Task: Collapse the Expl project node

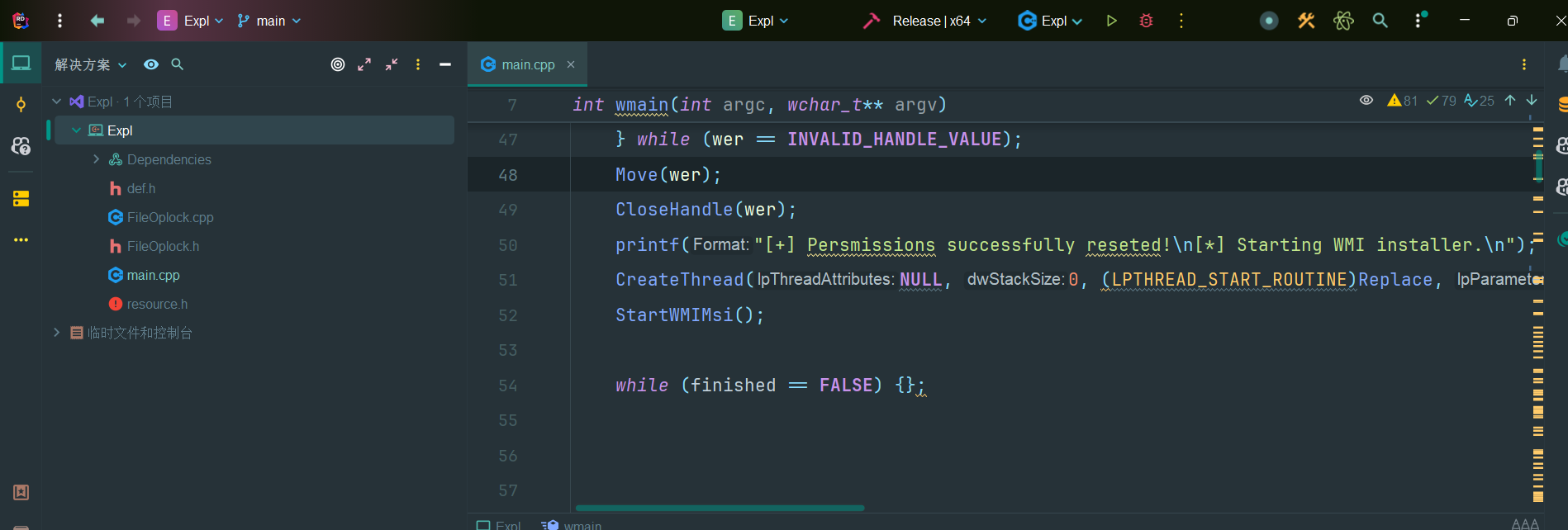Action: 76,130
